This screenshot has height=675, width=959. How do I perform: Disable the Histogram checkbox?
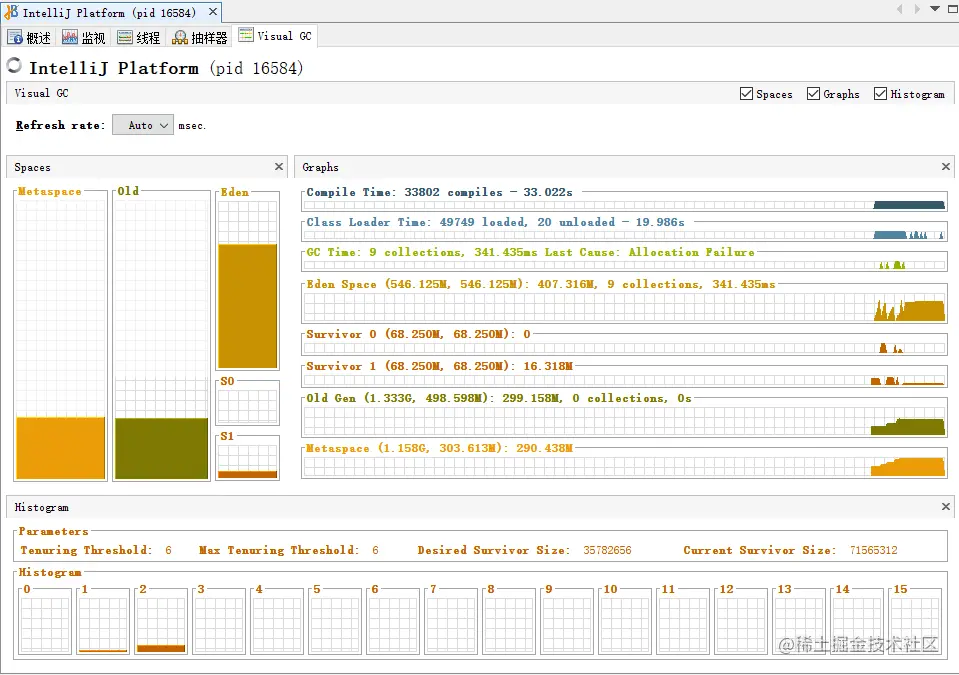880,94
